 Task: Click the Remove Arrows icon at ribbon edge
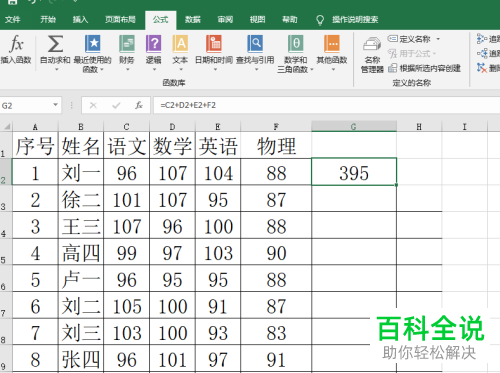[482, 68]
